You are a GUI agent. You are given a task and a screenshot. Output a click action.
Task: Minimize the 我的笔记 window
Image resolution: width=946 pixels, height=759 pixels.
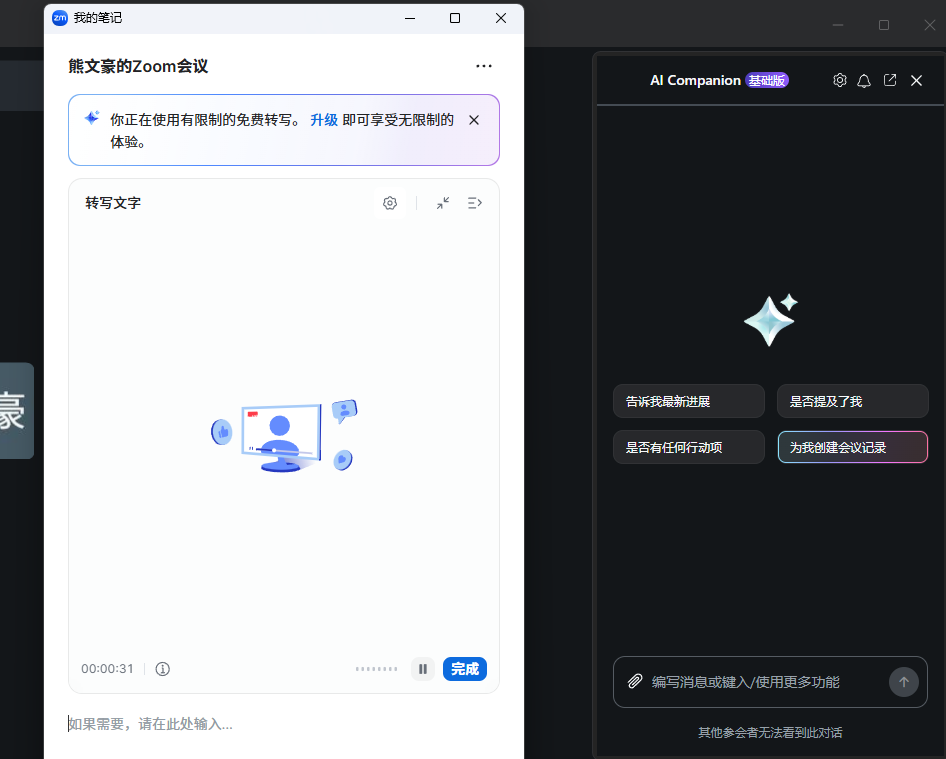[x=410, y=18]
